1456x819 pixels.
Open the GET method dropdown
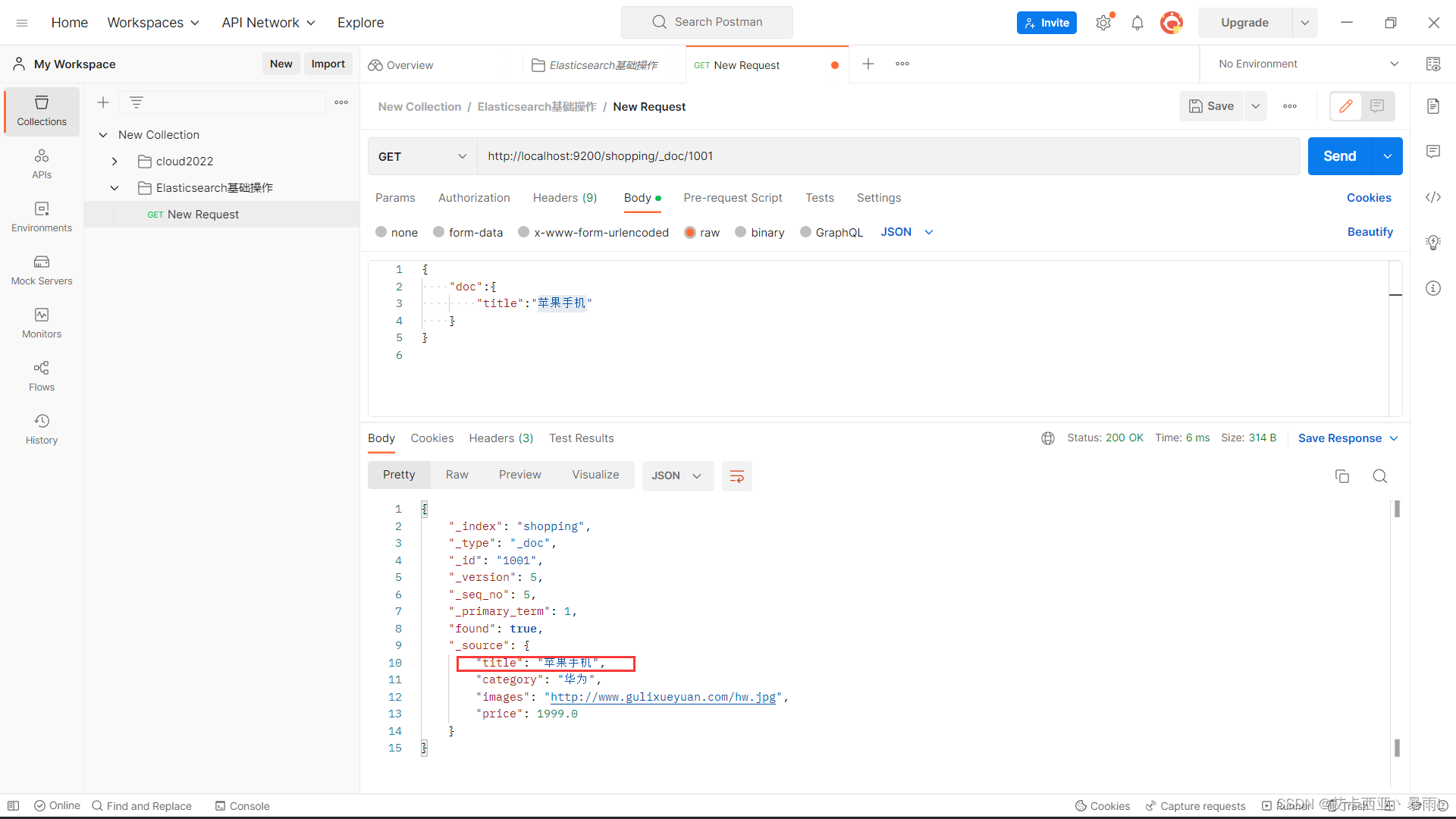pos(422,156)
